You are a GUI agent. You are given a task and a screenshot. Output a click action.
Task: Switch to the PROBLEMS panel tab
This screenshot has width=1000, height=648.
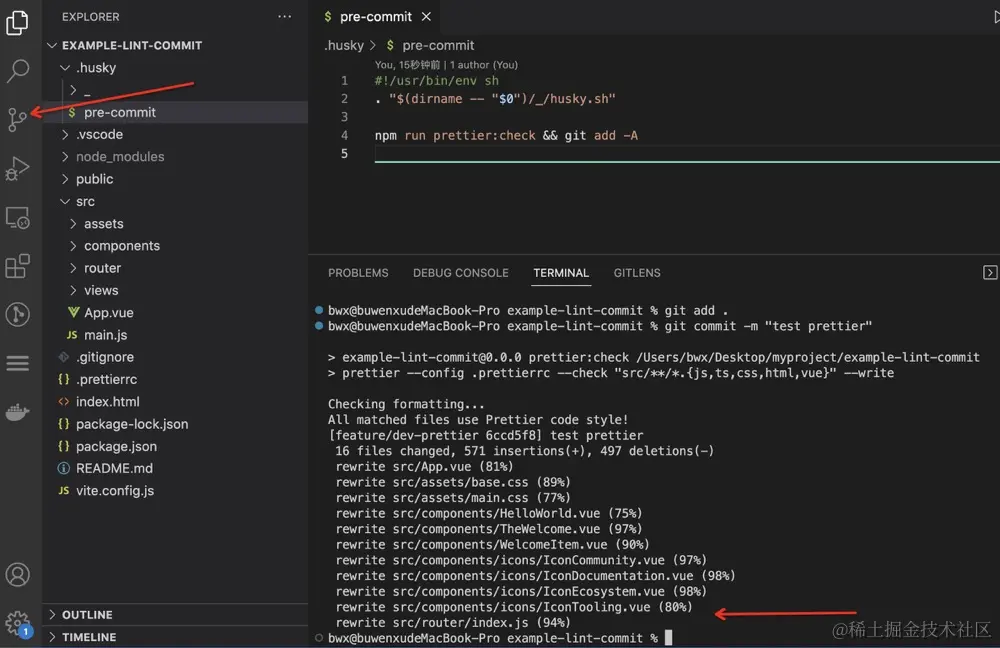click(358, 273)
